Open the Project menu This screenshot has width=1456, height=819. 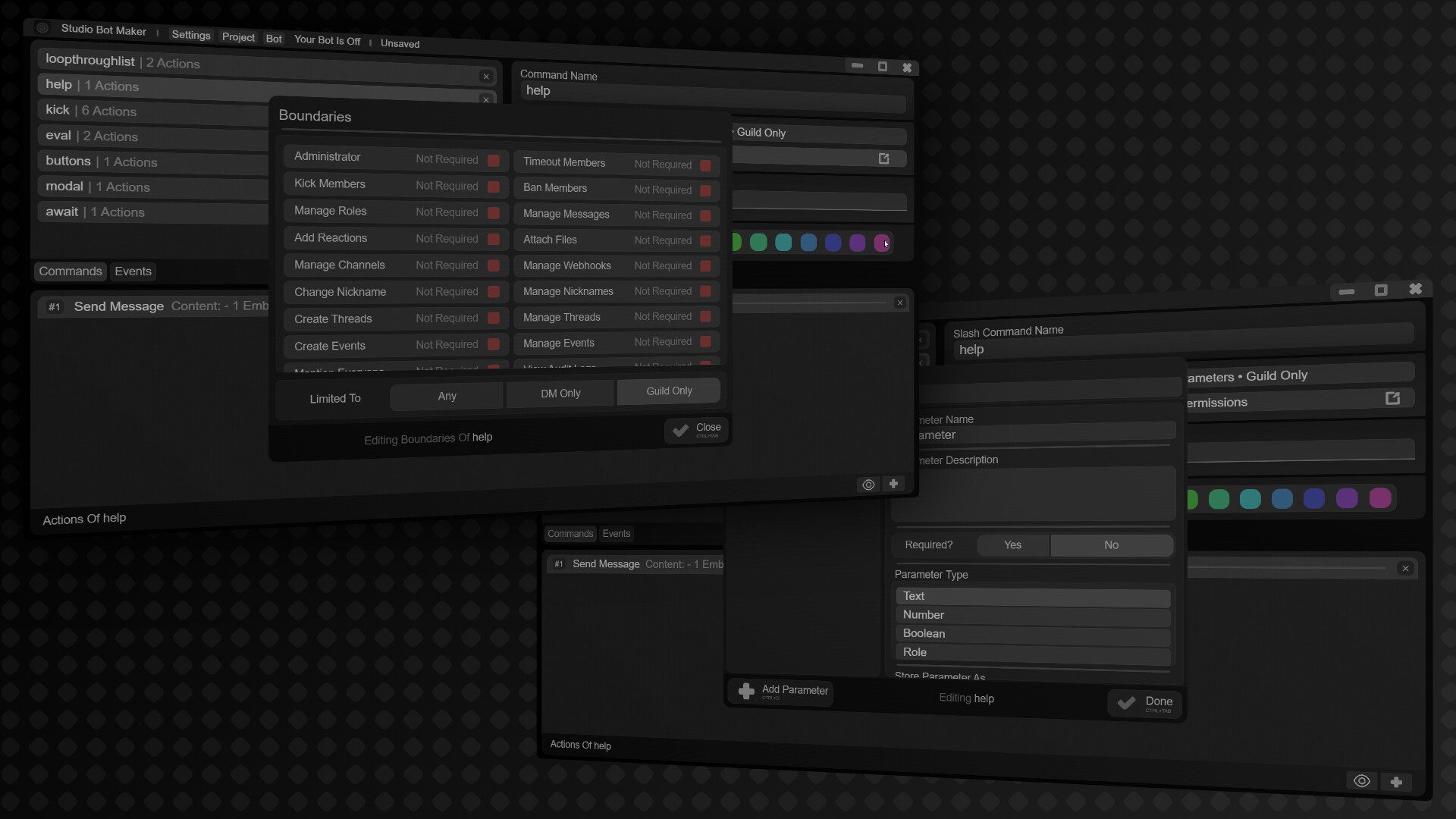pos(238,37)
